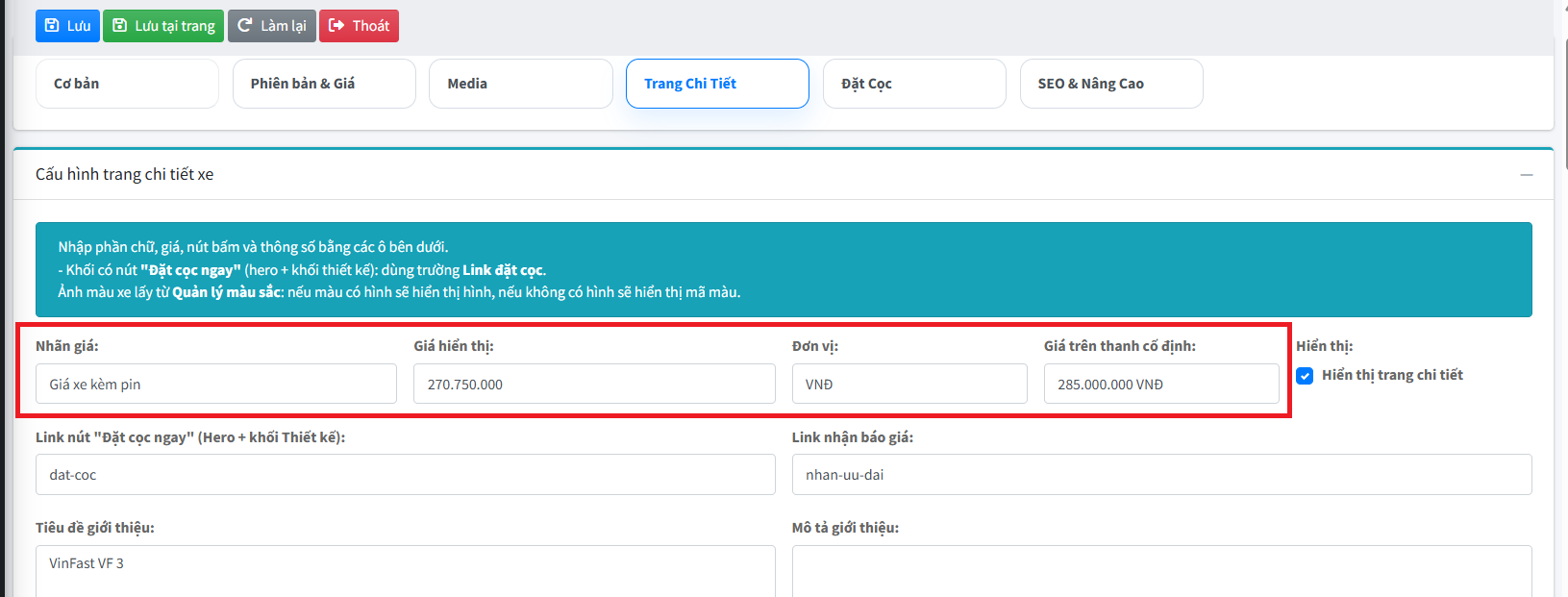
Task: Switch to Phiên bản & Giá tab
Action: [324, 84]
